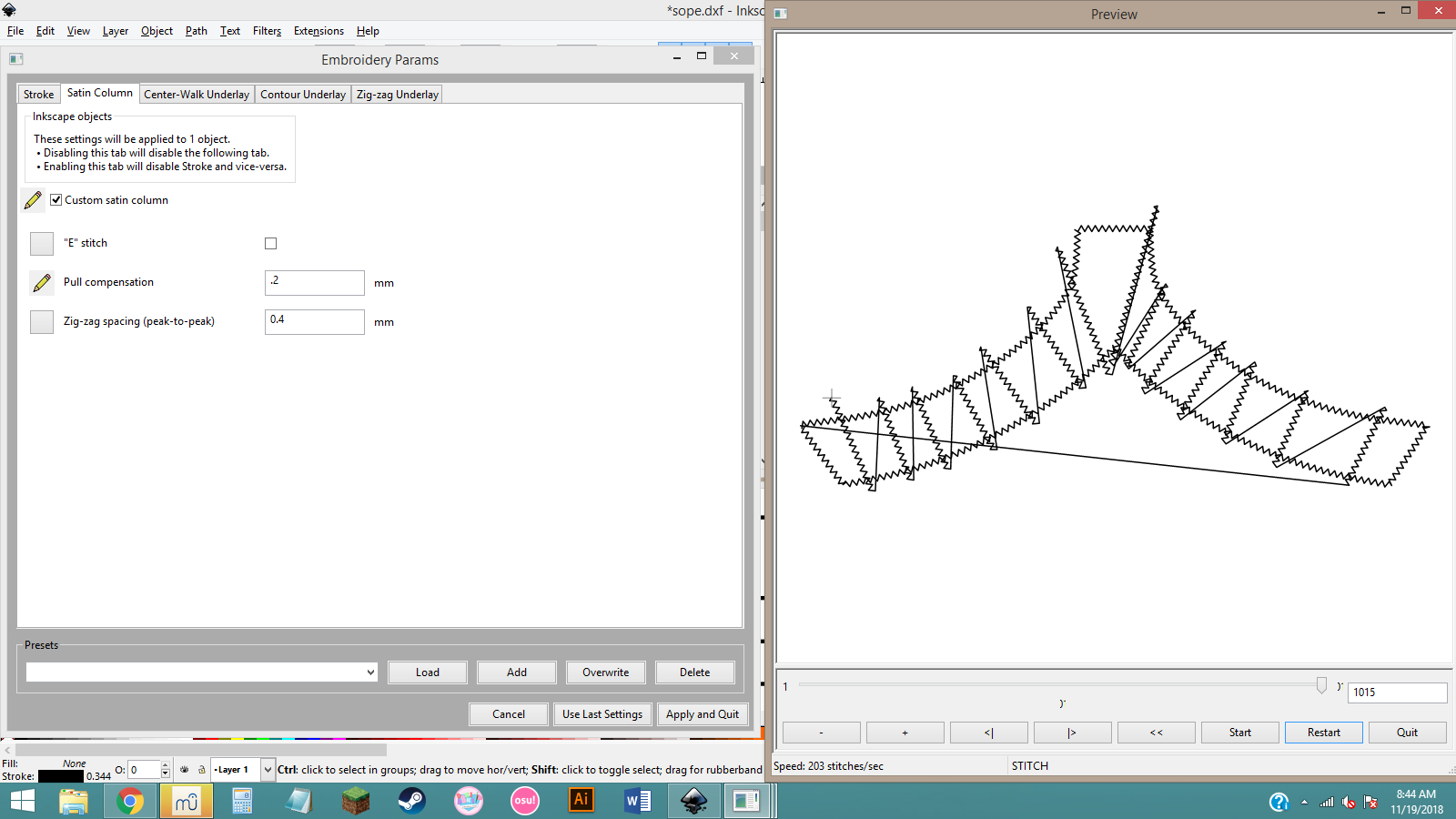The image size is (1456, 819).
Task: Switch to the Contour Underlay tab
Action: 303,95
